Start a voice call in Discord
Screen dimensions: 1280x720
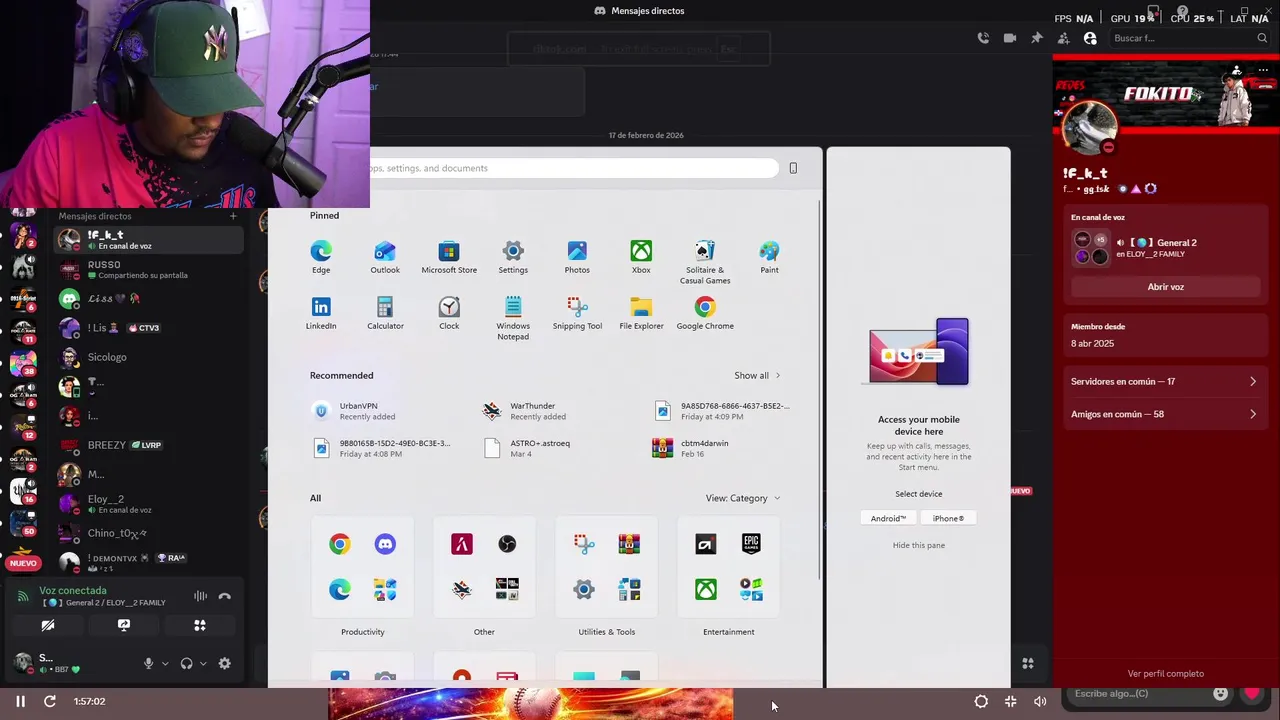[983, 38]
